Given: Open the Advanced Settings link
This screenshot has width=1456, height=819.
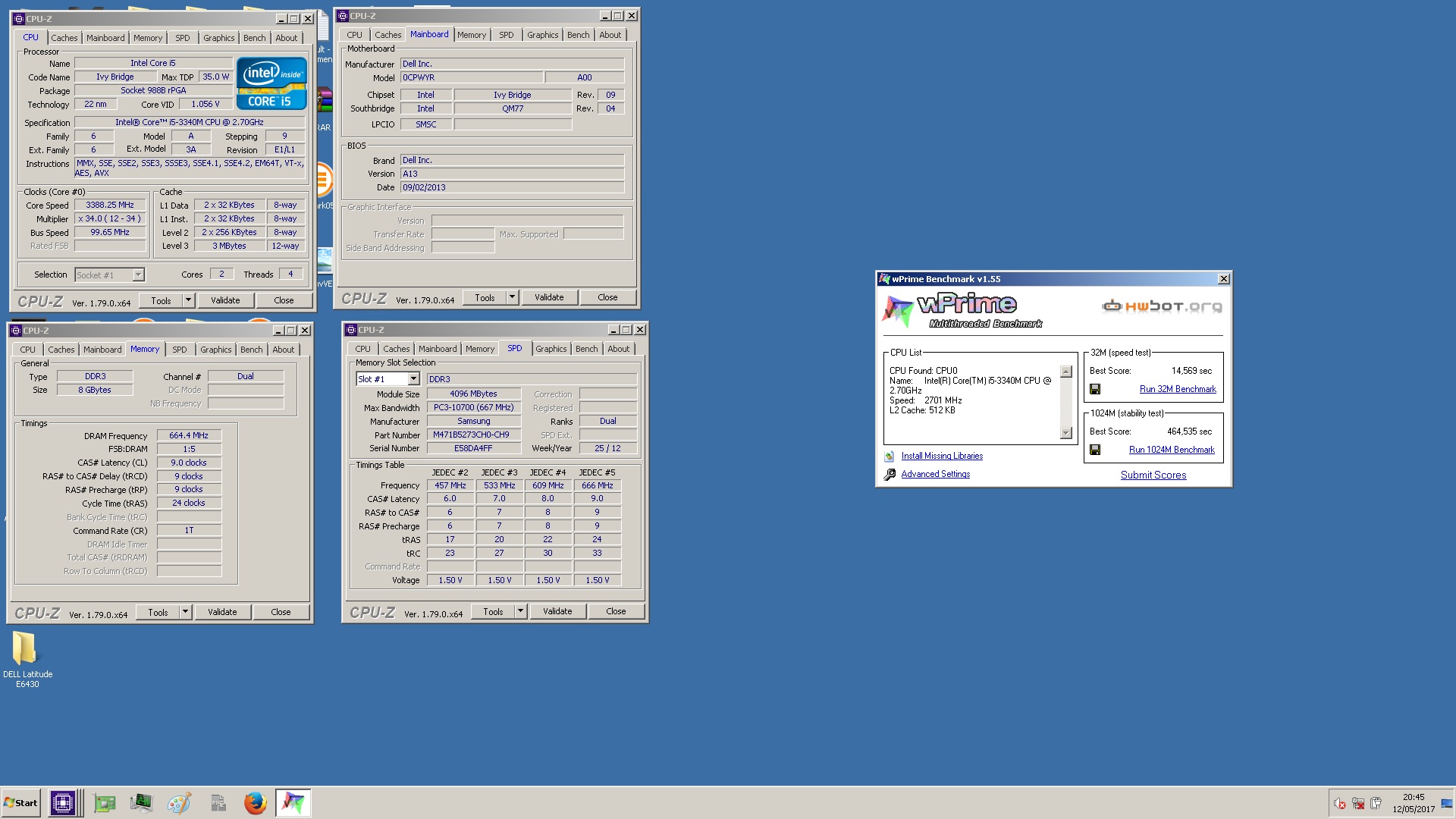Looking at the screenshot, I should tap(936, 474).
